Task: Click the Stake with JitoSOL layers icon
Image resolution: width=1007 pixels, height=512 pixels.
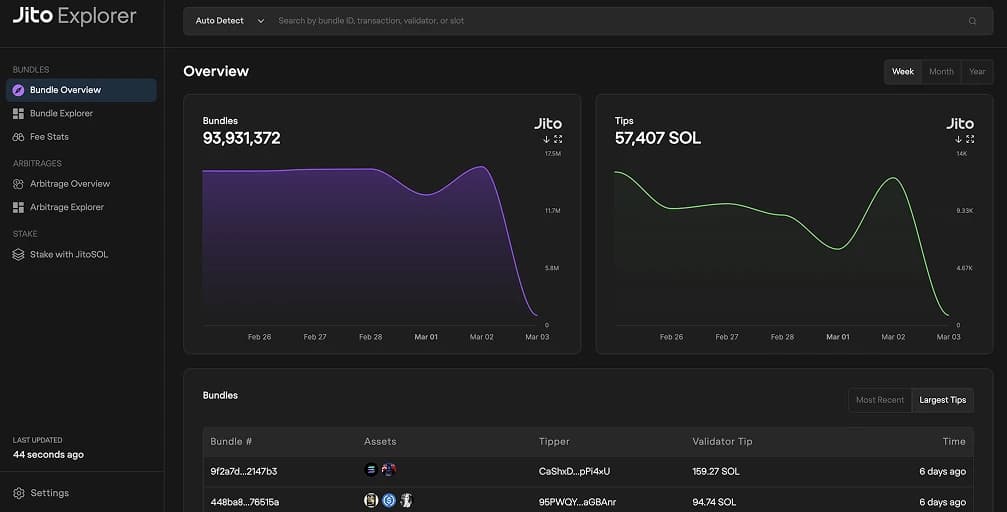Action: tap(19, 254)
